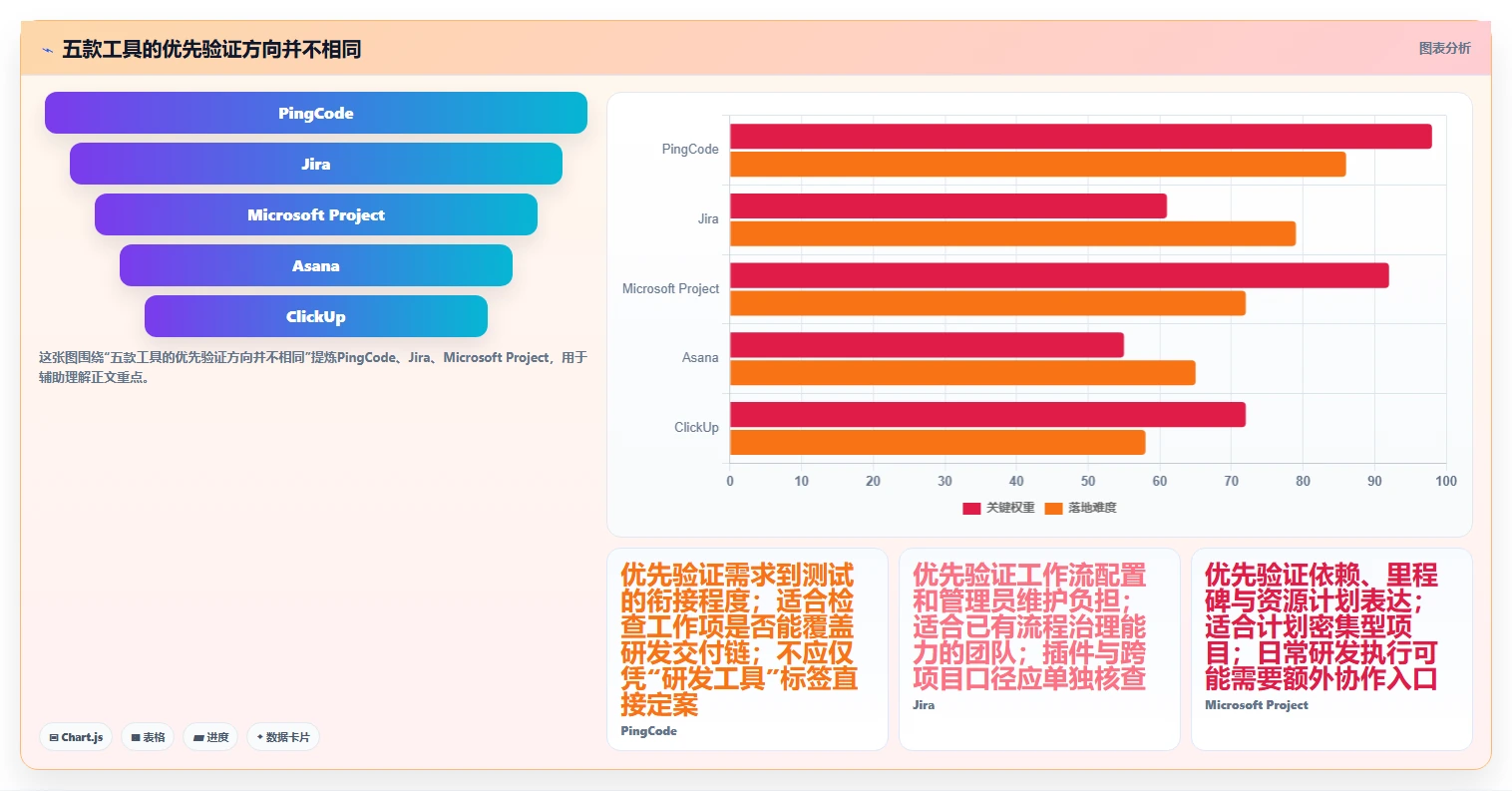Click the Chart.js tag chip
Image resolution: width=1512 pixels, height=791 pixels.
pos(76,737)
